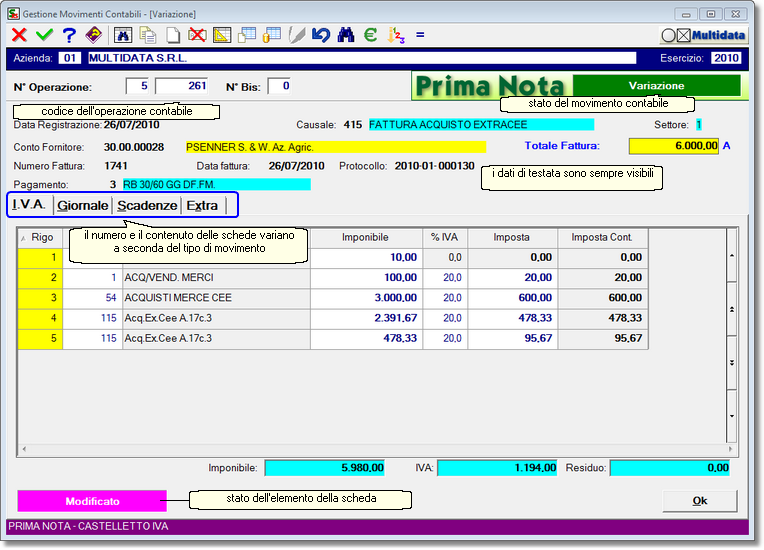Click the Protocollo 2010-01-000130 value
The height and width of the screenshot is (550, 764).
pos(435,166)
